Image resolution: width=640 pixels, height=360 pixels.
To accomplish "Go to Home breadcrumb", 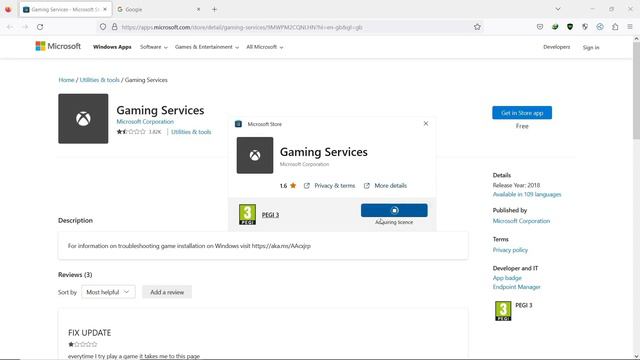I will click(66, 80).
